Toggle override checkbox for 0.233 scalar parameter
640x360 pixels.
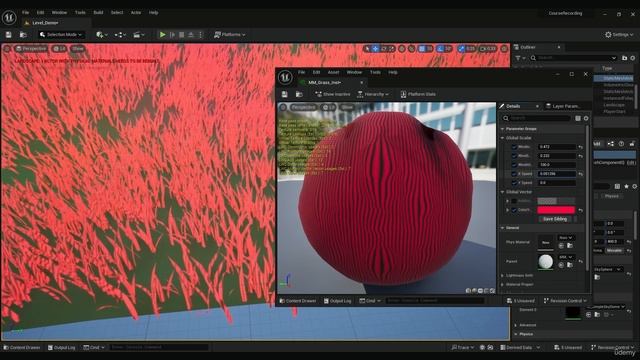pos(514,156)
